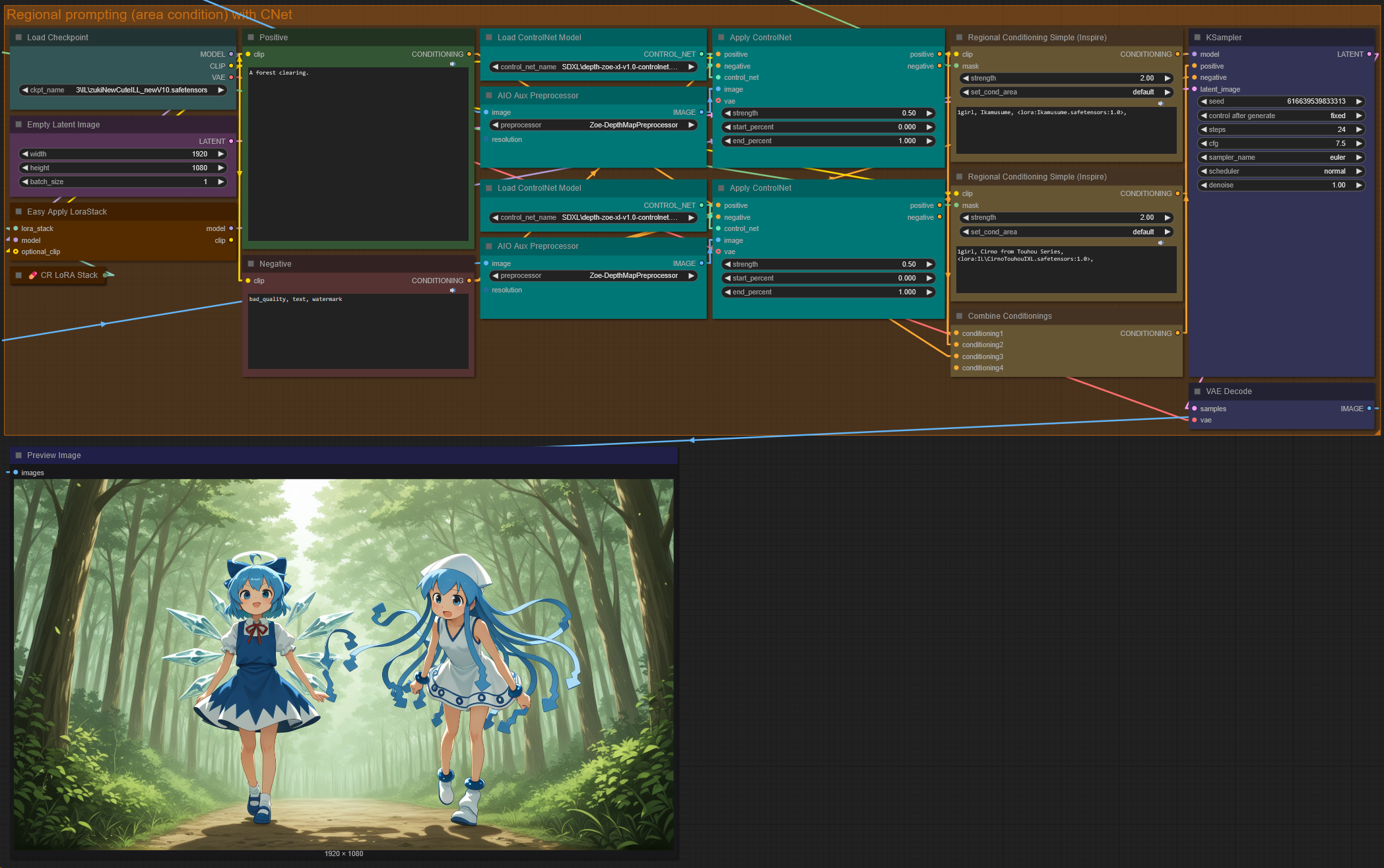Click the pill icon on CR LoRA Stack
Viewport: 1384px width, 868px height.
pyautogui.click(x=32, y=275)
